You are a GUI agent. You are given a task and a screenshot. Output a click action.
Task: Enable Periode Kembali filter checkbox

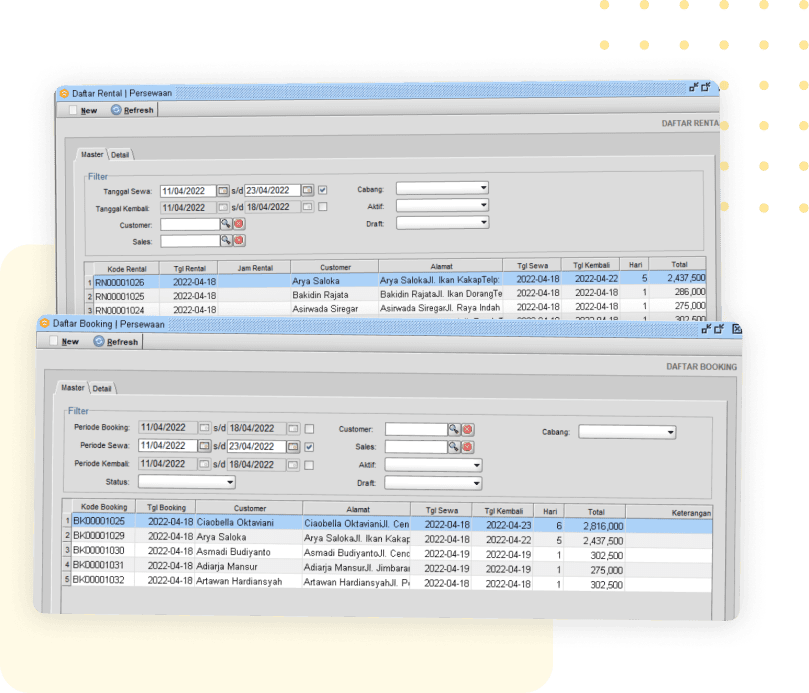click(x=309, y=465)
